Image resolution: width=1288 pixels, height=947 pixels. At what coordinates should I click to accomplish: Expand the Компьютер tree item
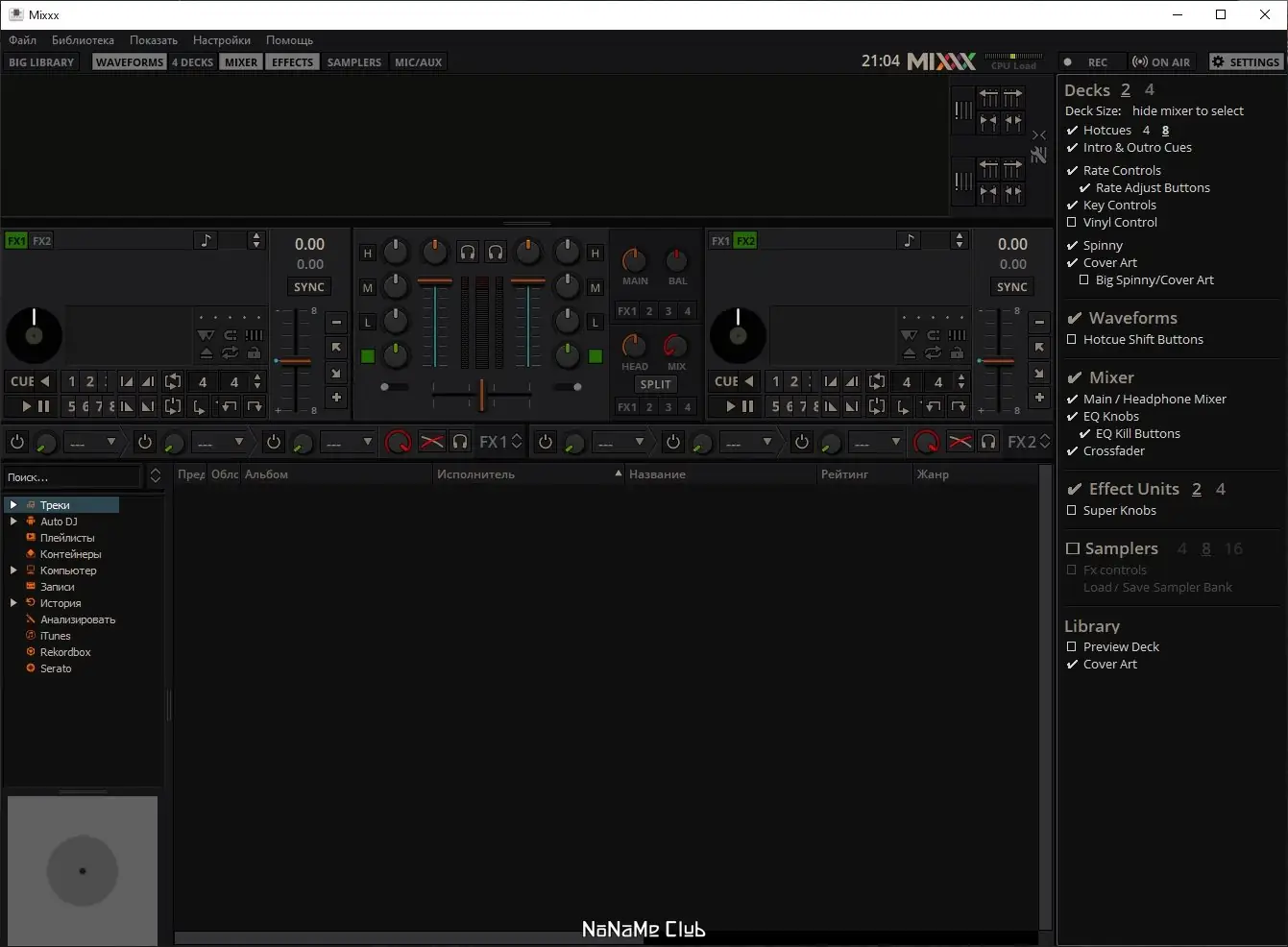pos(13,571)
